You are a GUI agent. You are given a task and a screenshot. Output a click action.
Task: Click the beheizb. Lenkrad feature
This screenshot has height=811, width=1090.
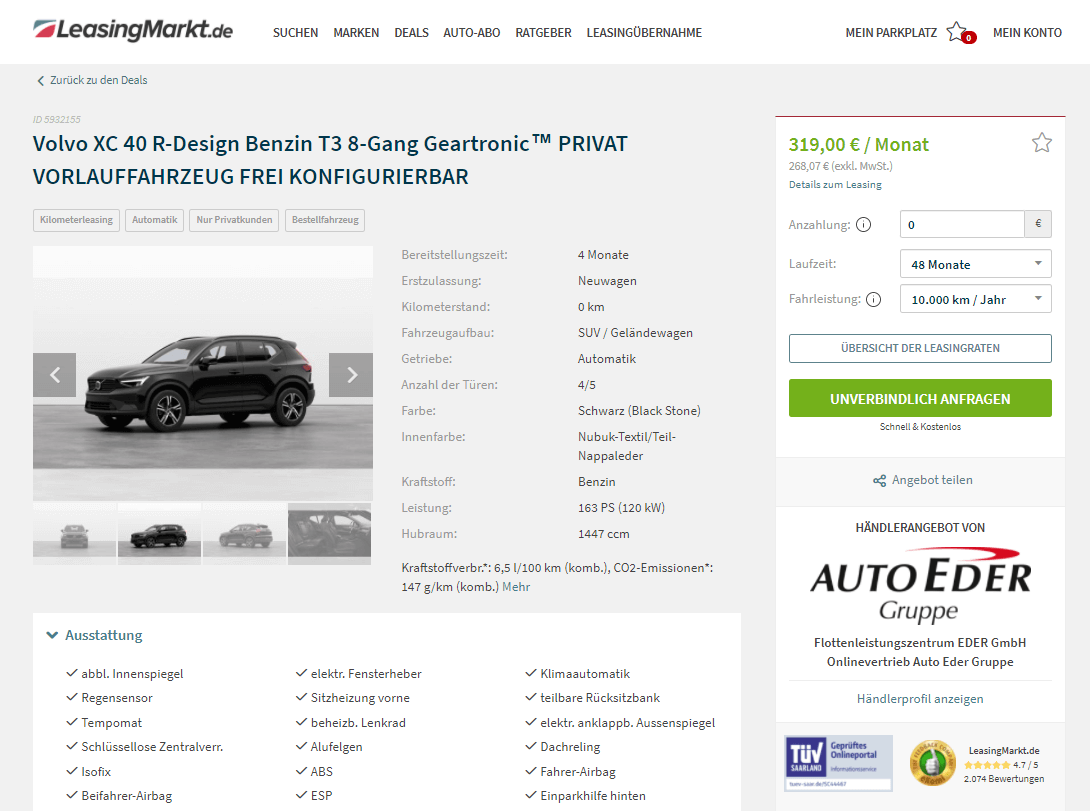click(x=358, y=723)
